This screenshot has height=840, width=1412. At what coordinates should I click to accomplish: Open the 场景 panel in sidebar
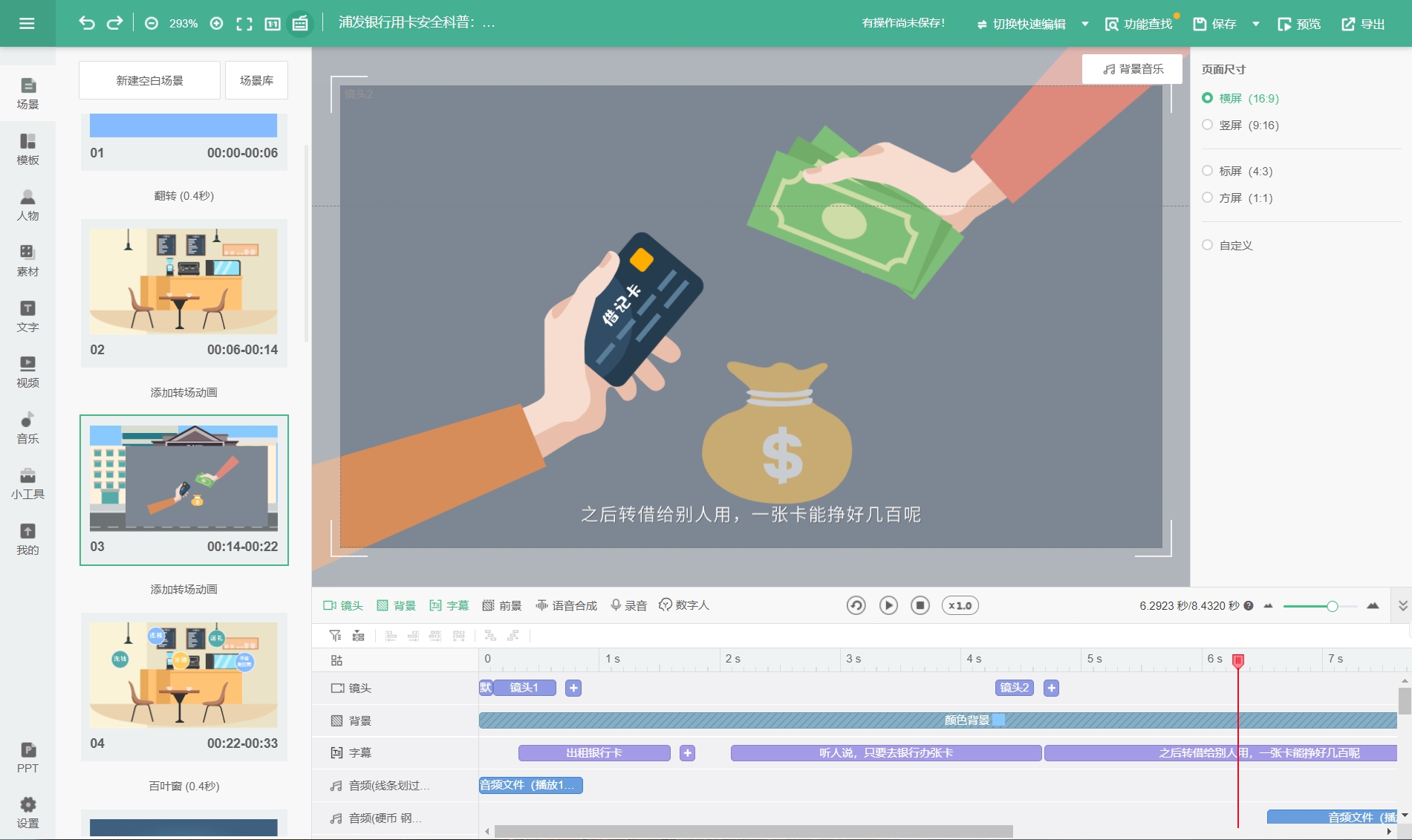pos(27,94)
